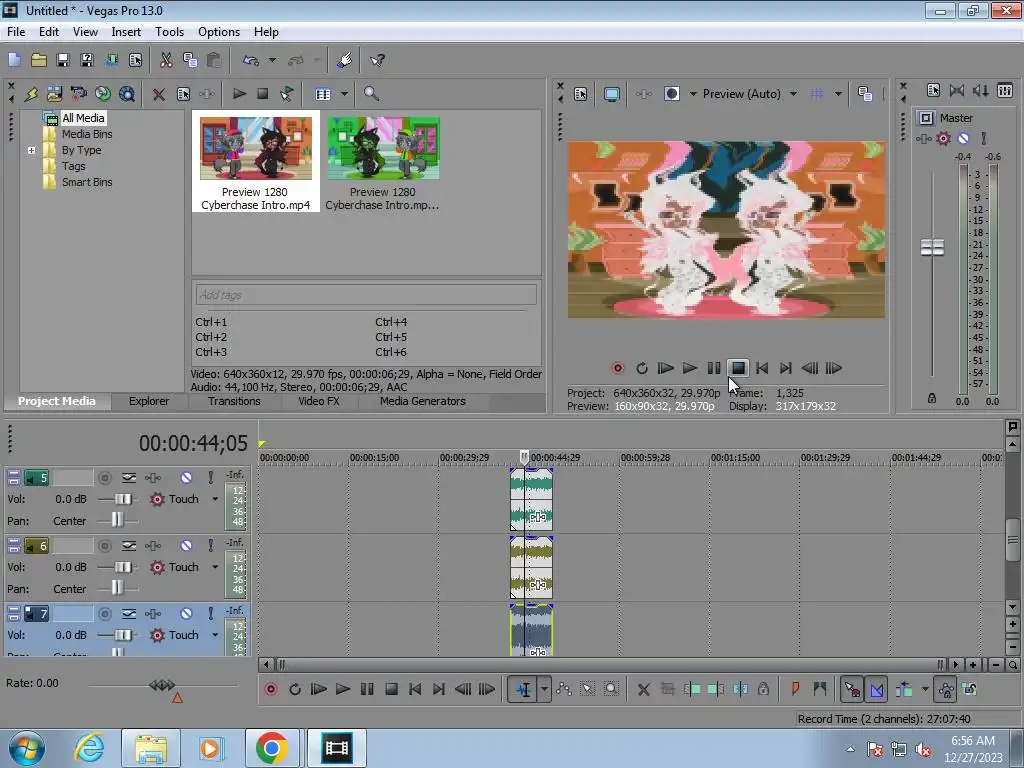Open the Preview (Auto) quality dropdown
The width and height of the screenshot is (1024, 768).
793,94
